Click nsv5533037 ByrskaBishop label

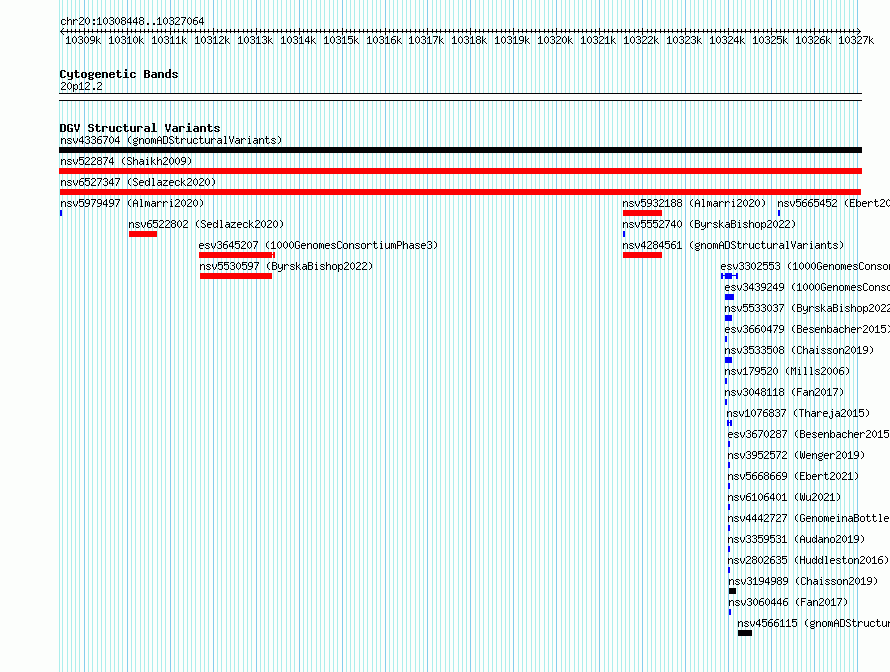(x=807, y=308)
